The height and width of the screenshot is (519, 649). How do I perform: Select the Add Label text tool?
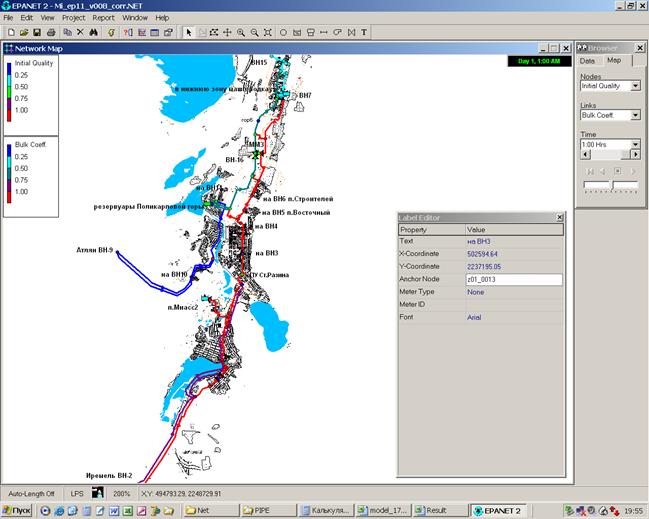point(364,32)
